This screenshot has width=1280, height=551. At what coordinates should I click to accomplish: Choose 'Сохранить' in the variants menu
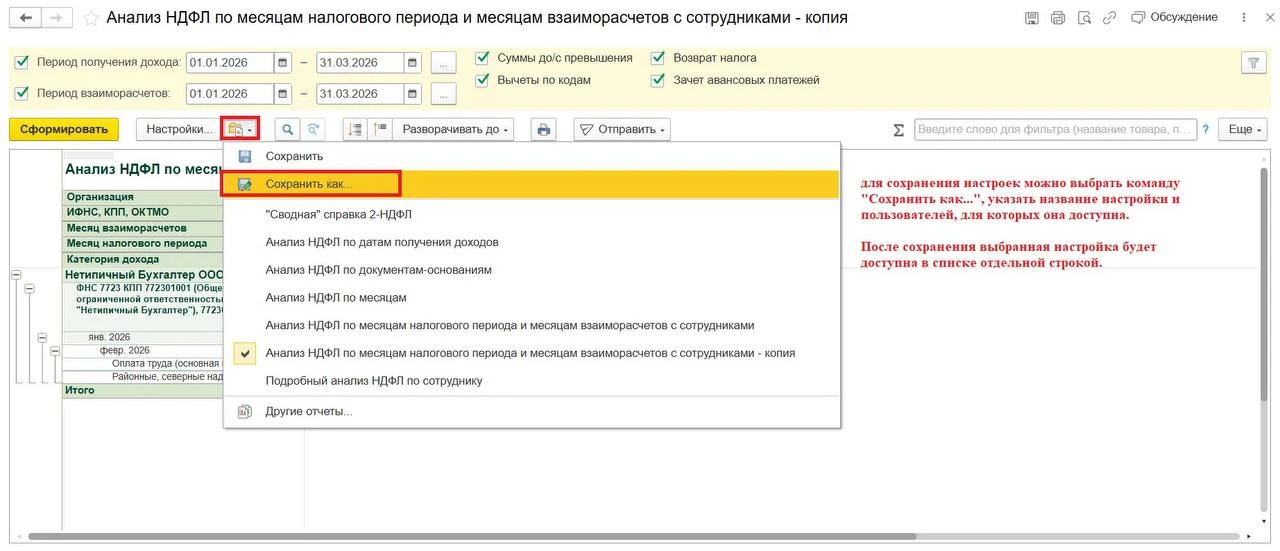531,157
